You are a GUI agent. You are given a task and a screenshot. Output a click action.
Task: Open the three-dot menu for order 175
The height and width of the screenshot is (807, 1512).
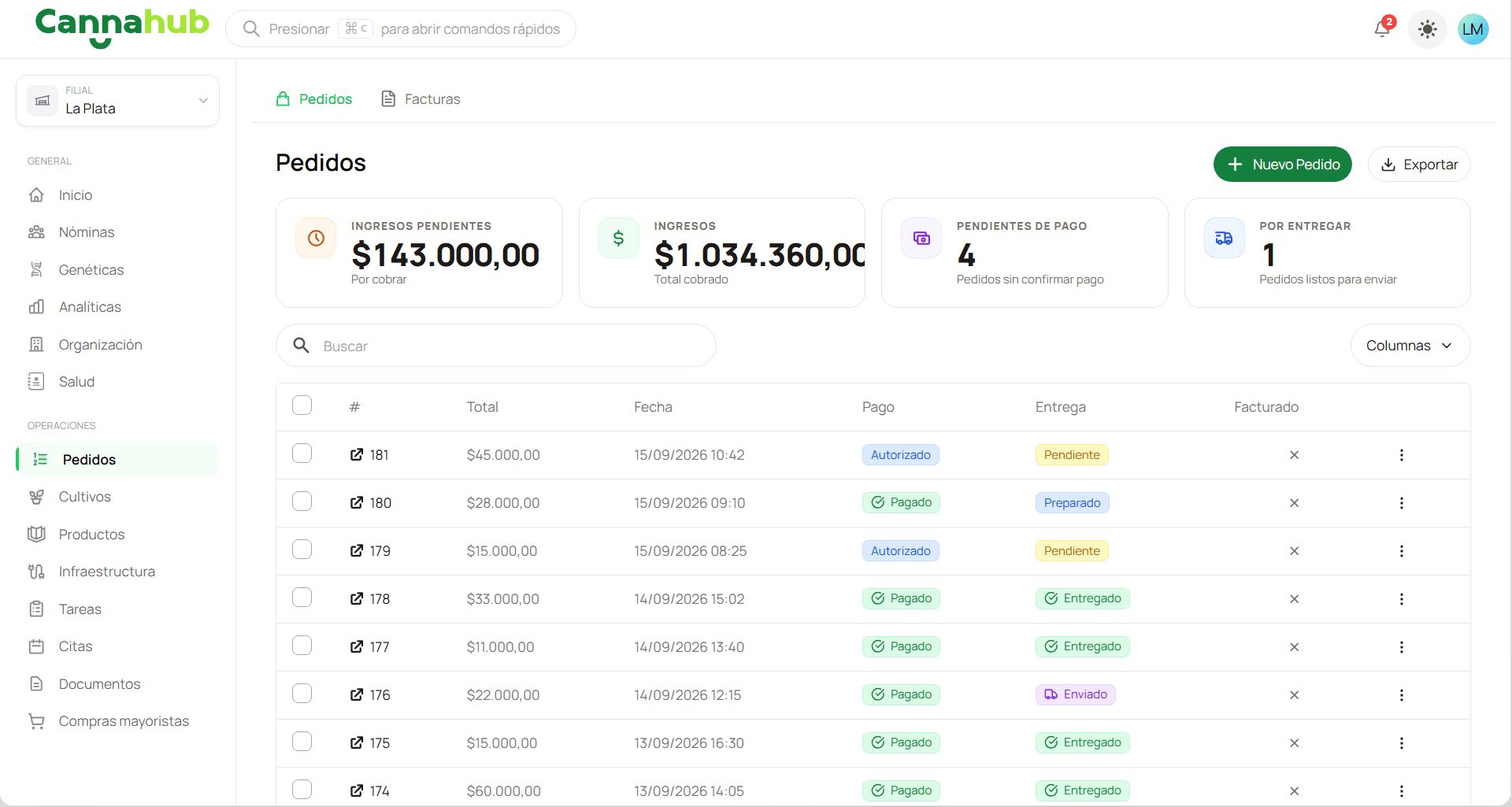coord(1401,743)
